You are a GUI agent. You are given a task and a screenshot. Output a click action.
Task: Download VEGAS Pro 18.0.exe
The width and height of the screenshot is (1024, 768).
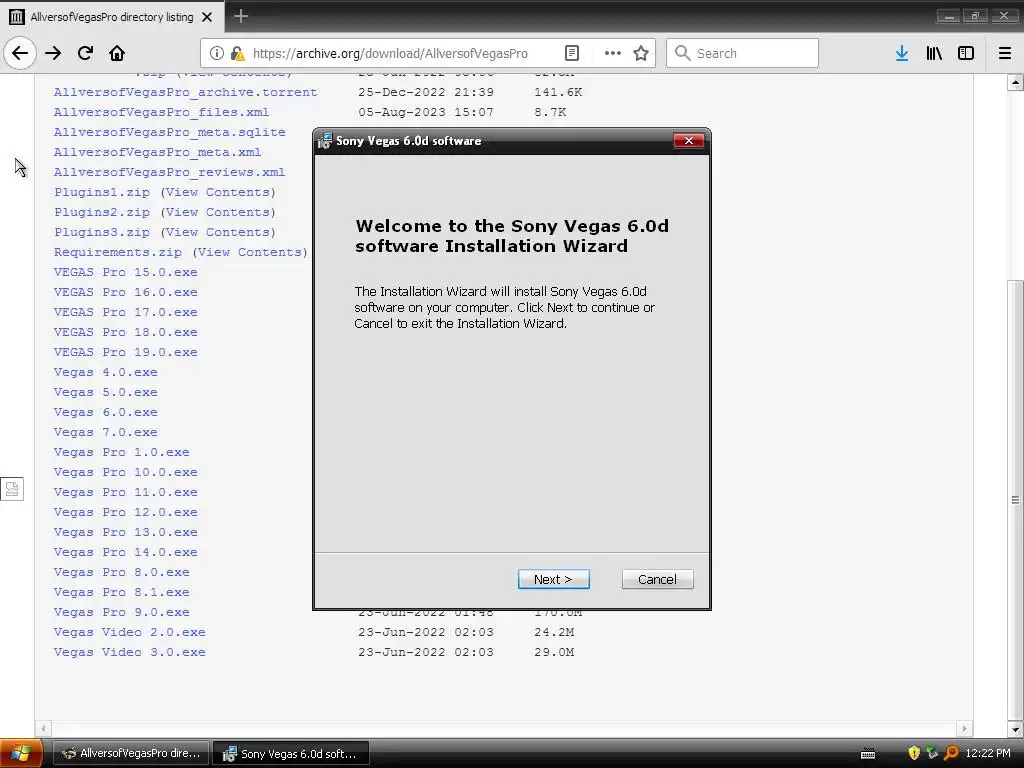pyautogui.click(x=125, y=332)
